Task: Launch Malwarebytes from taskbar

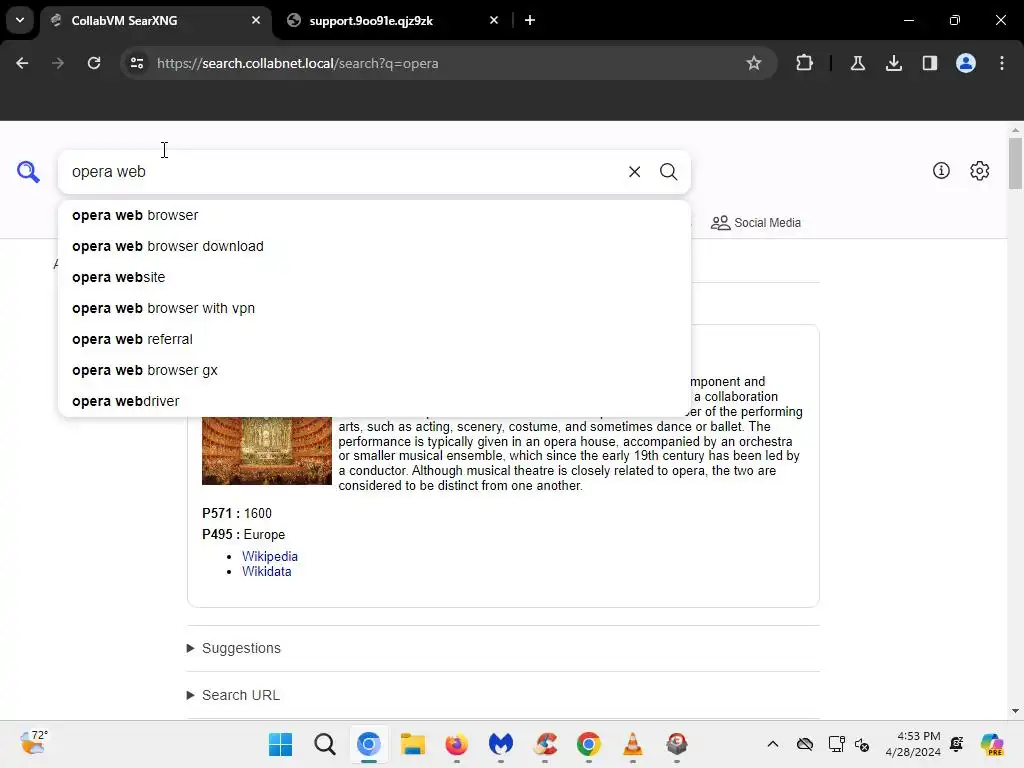Action: [501, 744]
